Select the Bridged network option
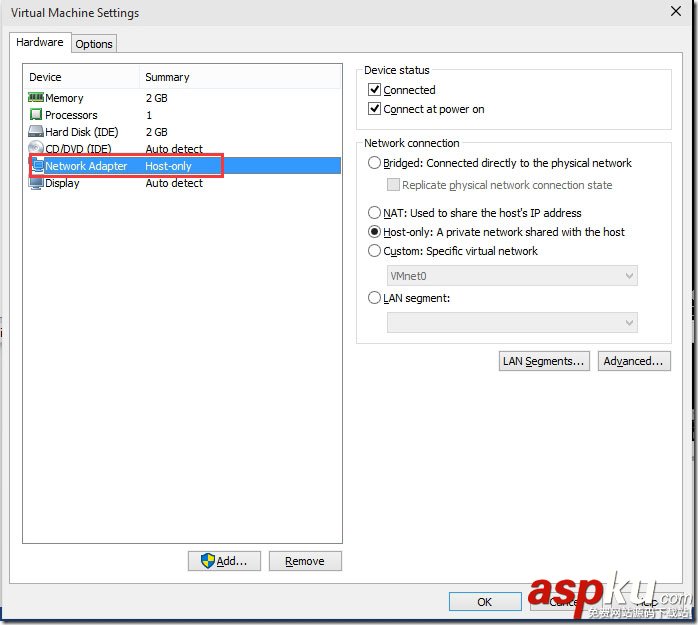The image size is (698, 625). [374, 163]
